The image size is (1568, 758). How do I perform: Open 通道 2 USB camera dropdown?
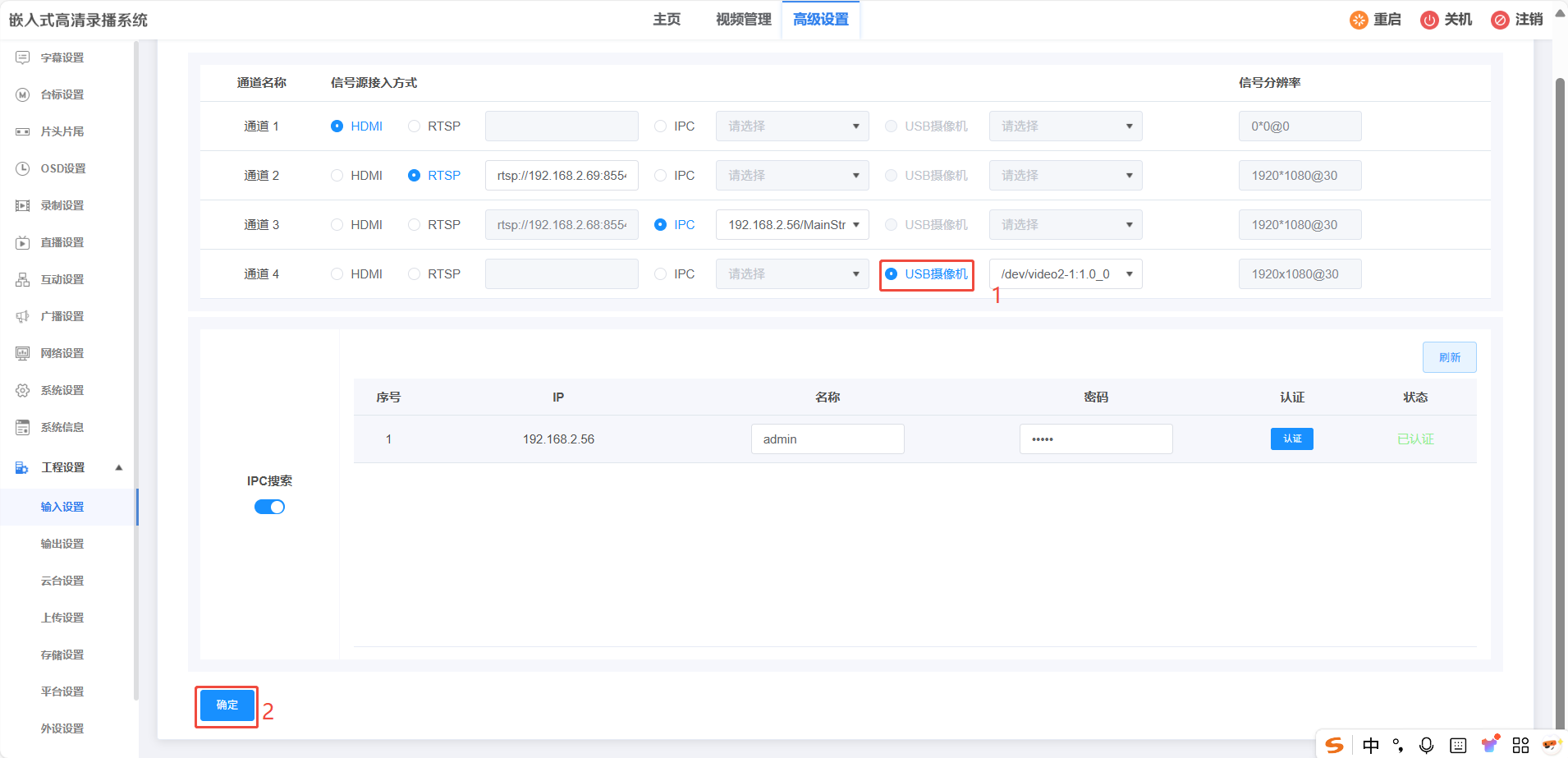(1066, 175)
